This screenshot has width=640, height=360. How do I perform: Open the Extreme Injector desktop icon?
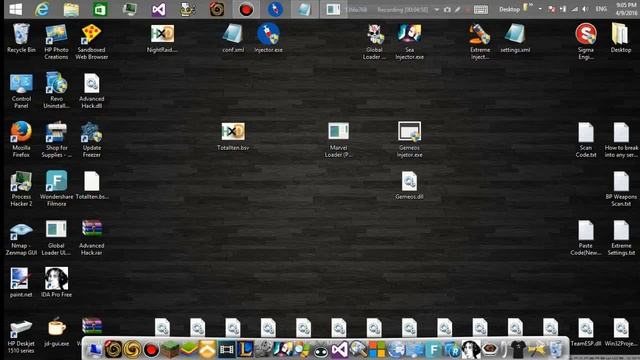click(x=480, y=42)
